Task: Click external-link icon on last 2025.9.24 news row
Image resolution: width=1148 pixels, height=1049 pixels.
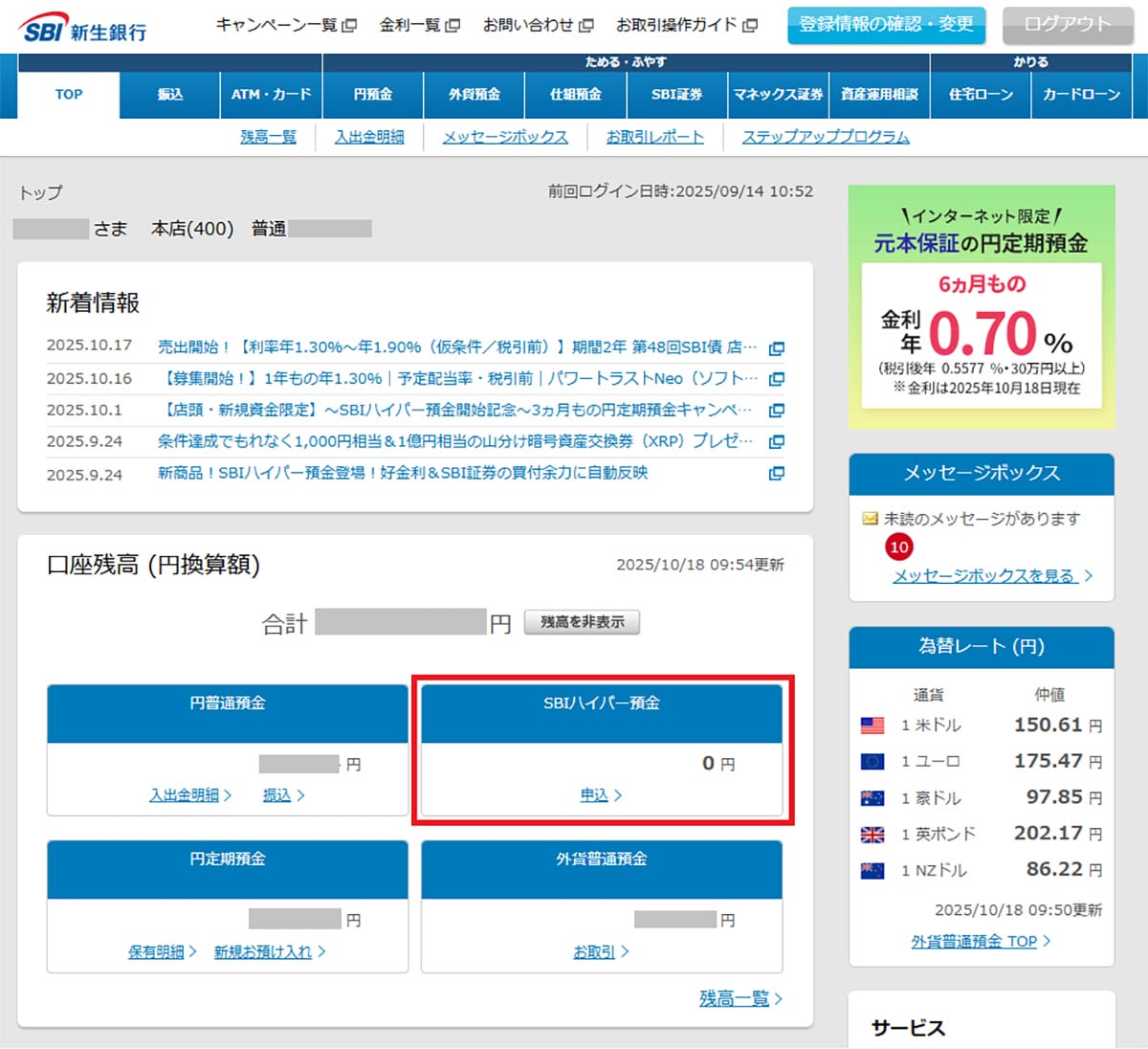Action: pos(776,473)
